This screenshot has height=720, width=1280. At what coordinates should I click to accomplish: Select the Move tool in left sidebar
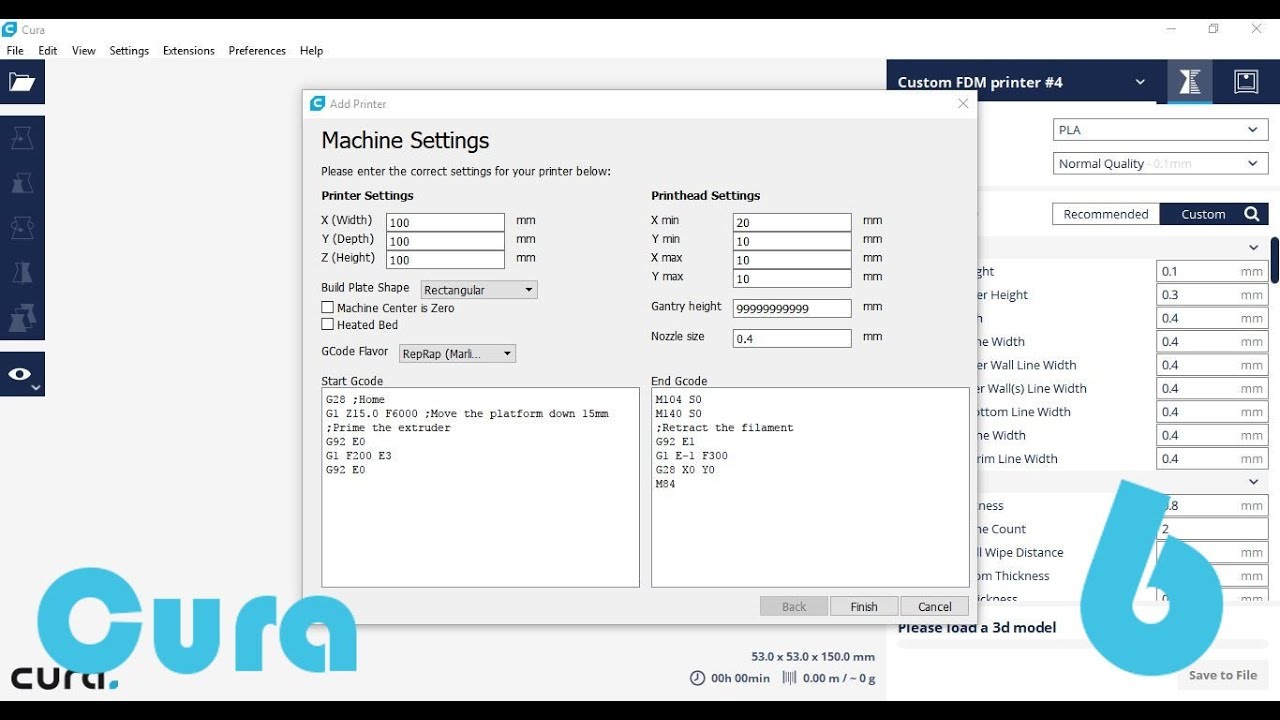(x=24, y=138)
